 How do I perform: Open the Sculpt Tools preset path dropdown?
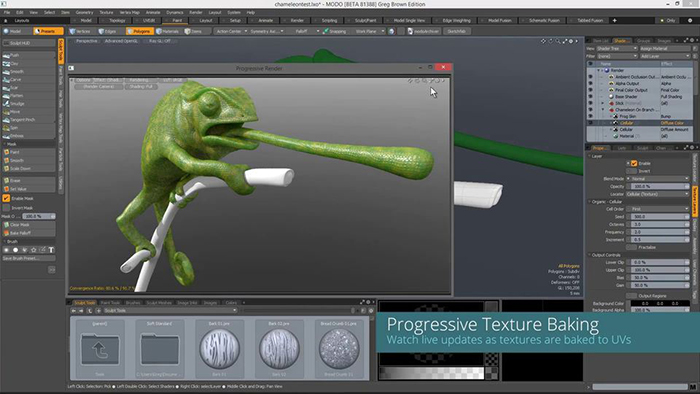coord(170,311)
